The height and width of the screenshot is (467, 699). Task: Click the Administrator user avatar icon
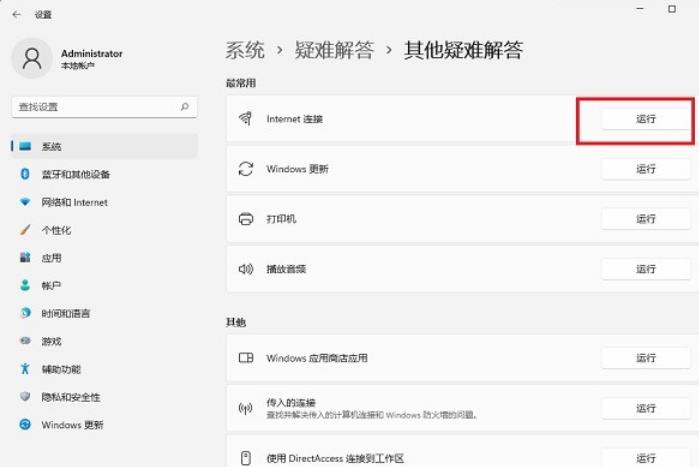32,58
